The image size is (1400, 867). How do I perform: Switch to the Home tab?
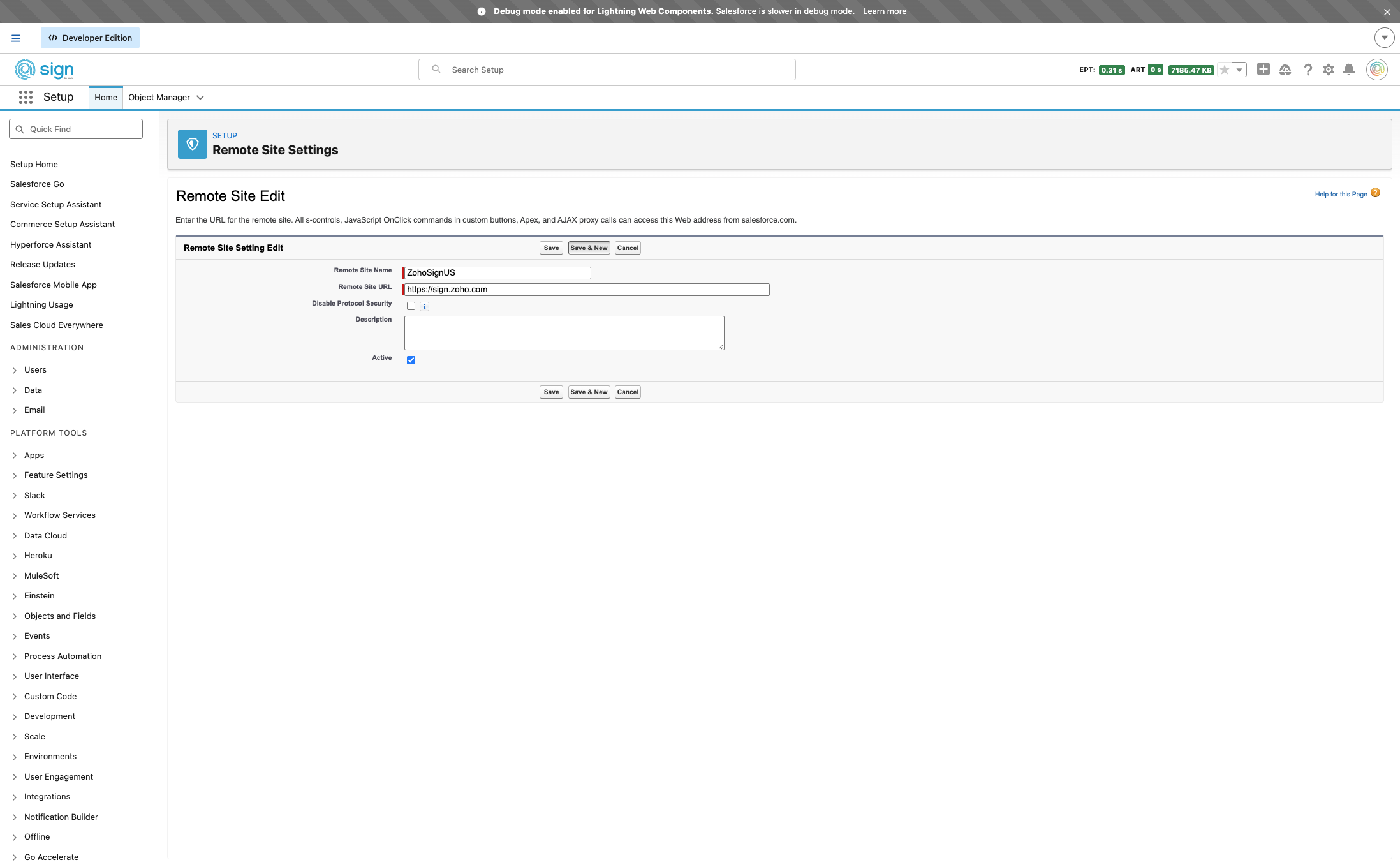(x=105, y=98)
